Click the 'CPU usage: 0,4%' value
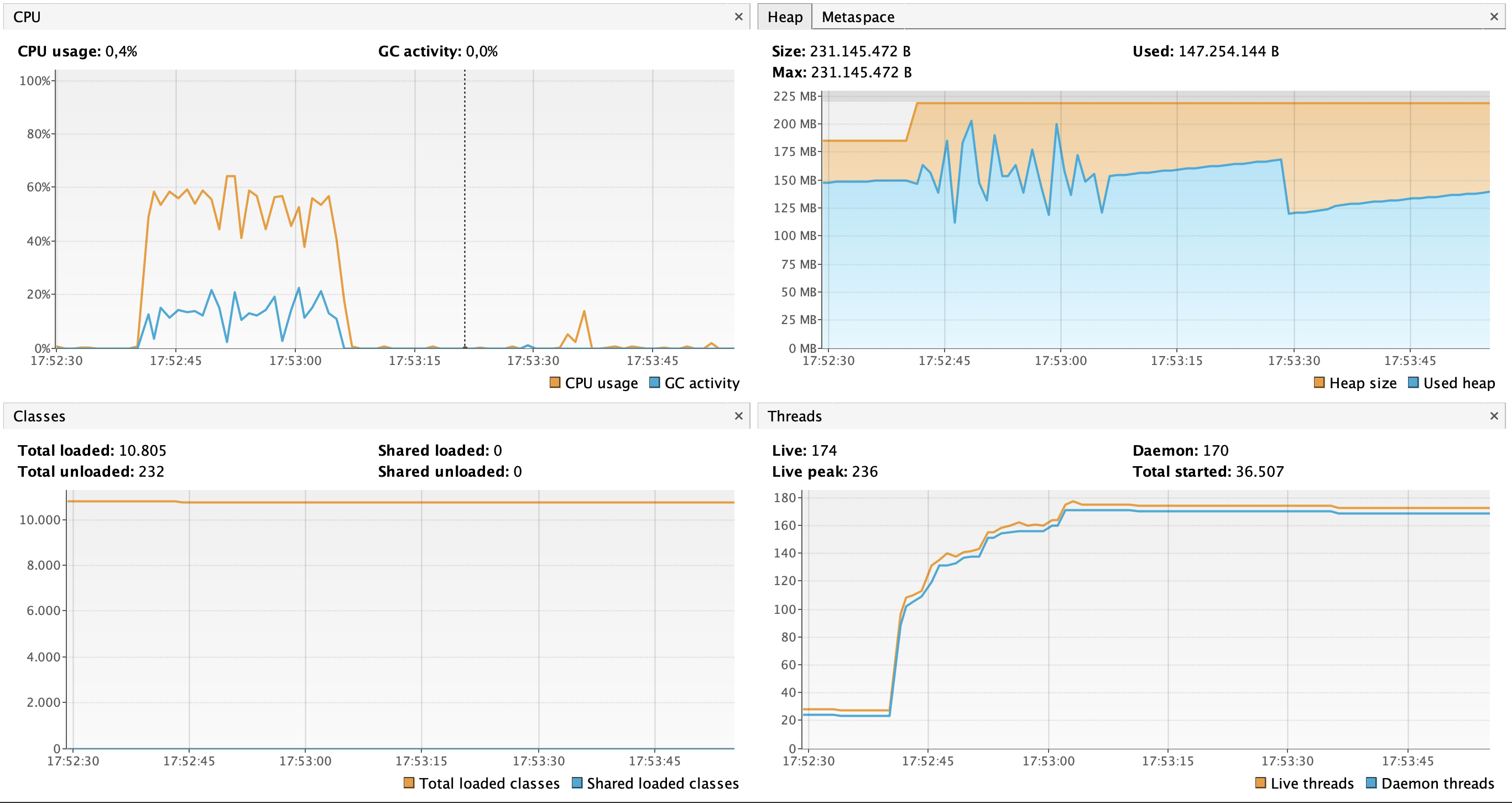1512x803 pixels. click(77, 51)
